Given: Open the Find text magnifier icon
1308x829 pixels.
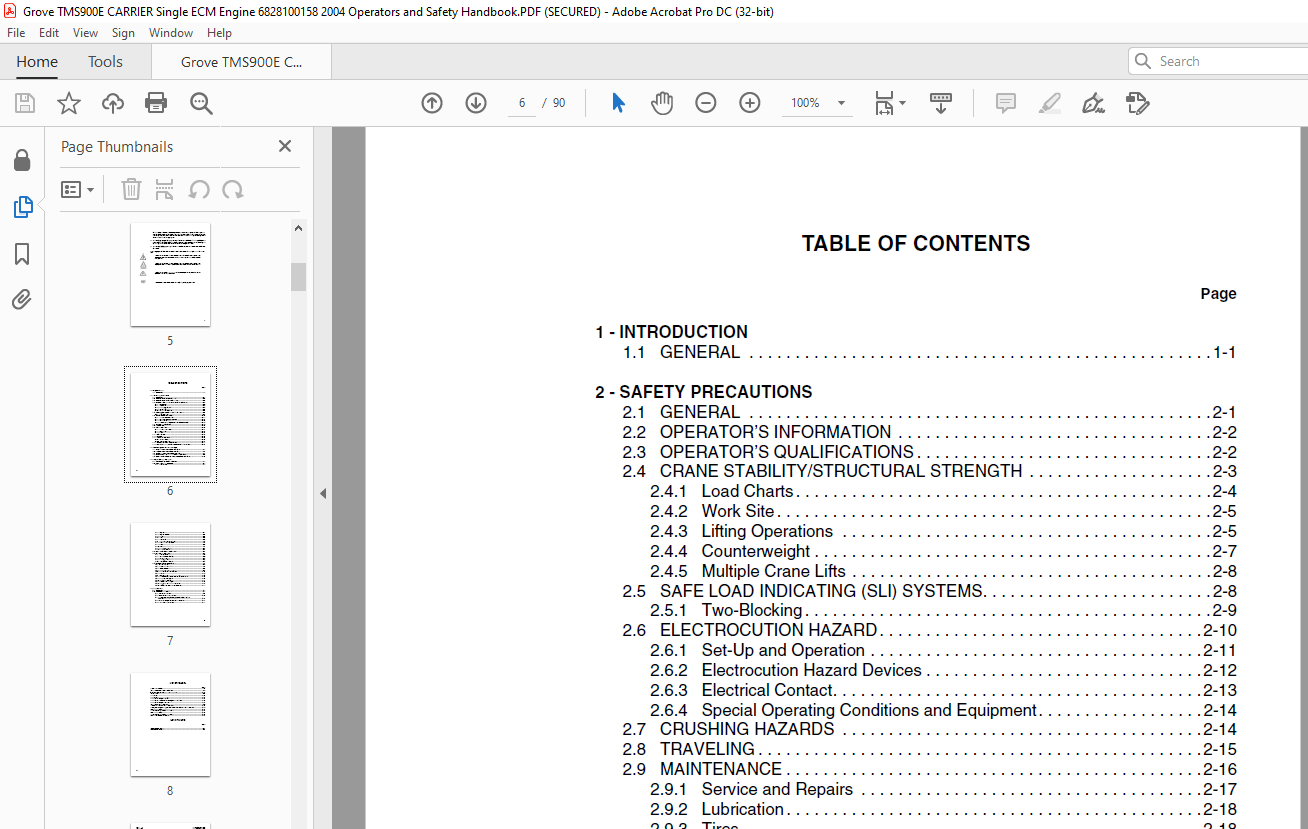Looking at the screenshot, I should [202, 103].
